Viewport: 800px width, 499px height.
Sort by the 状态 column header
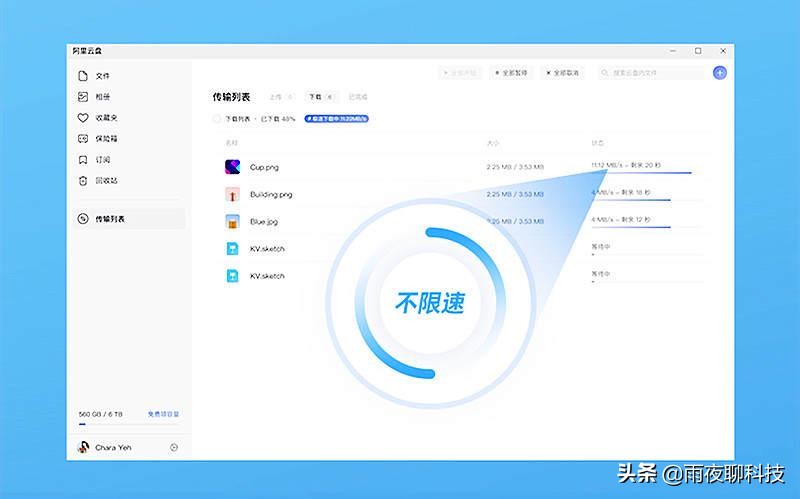597,143
